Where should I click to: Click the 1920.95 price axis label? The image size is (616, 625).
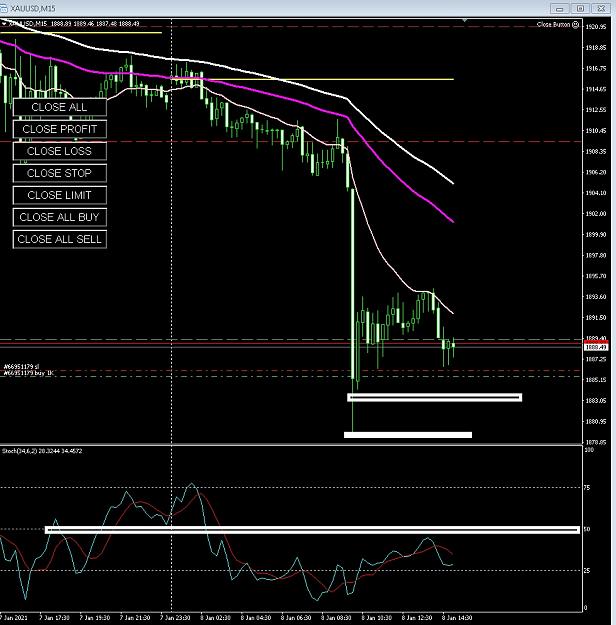coord(596,27)
